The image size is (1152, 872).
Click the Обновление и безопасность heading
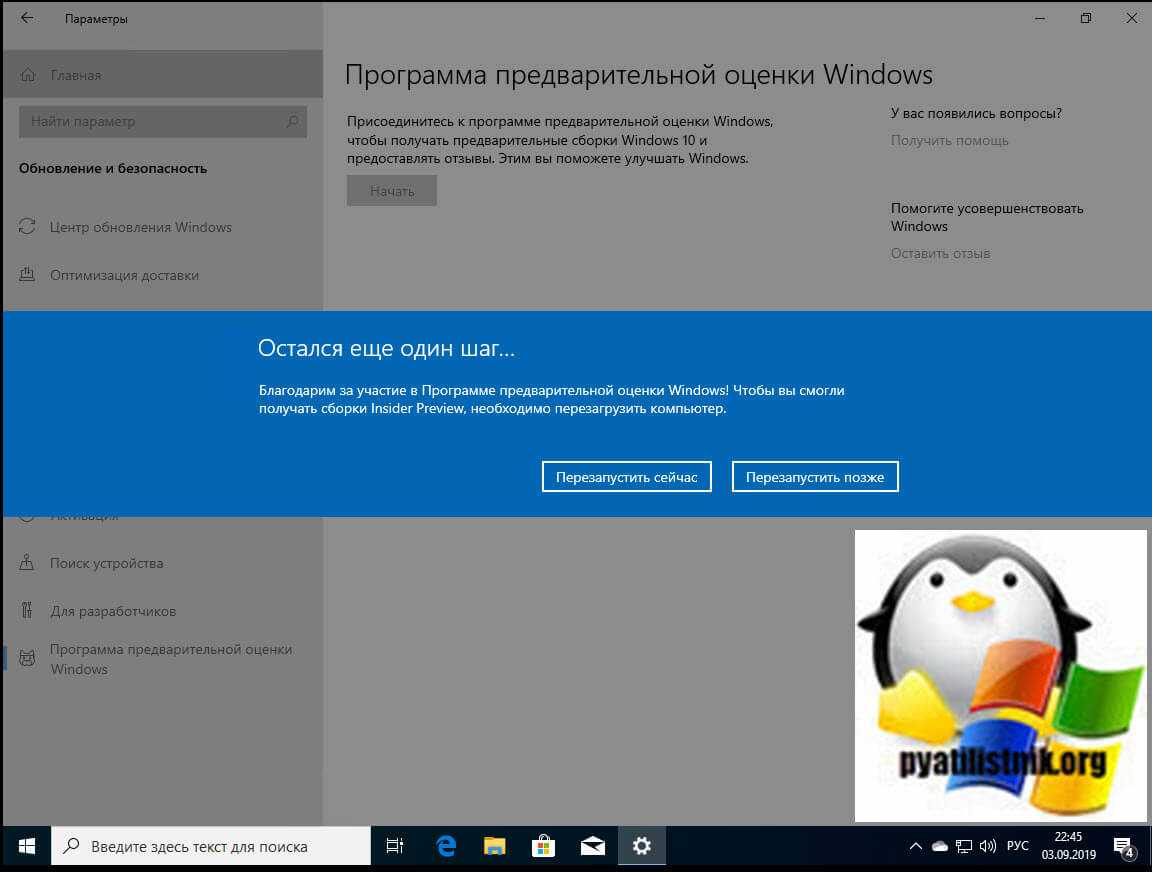pyautogui.click(x=112, y=168)
